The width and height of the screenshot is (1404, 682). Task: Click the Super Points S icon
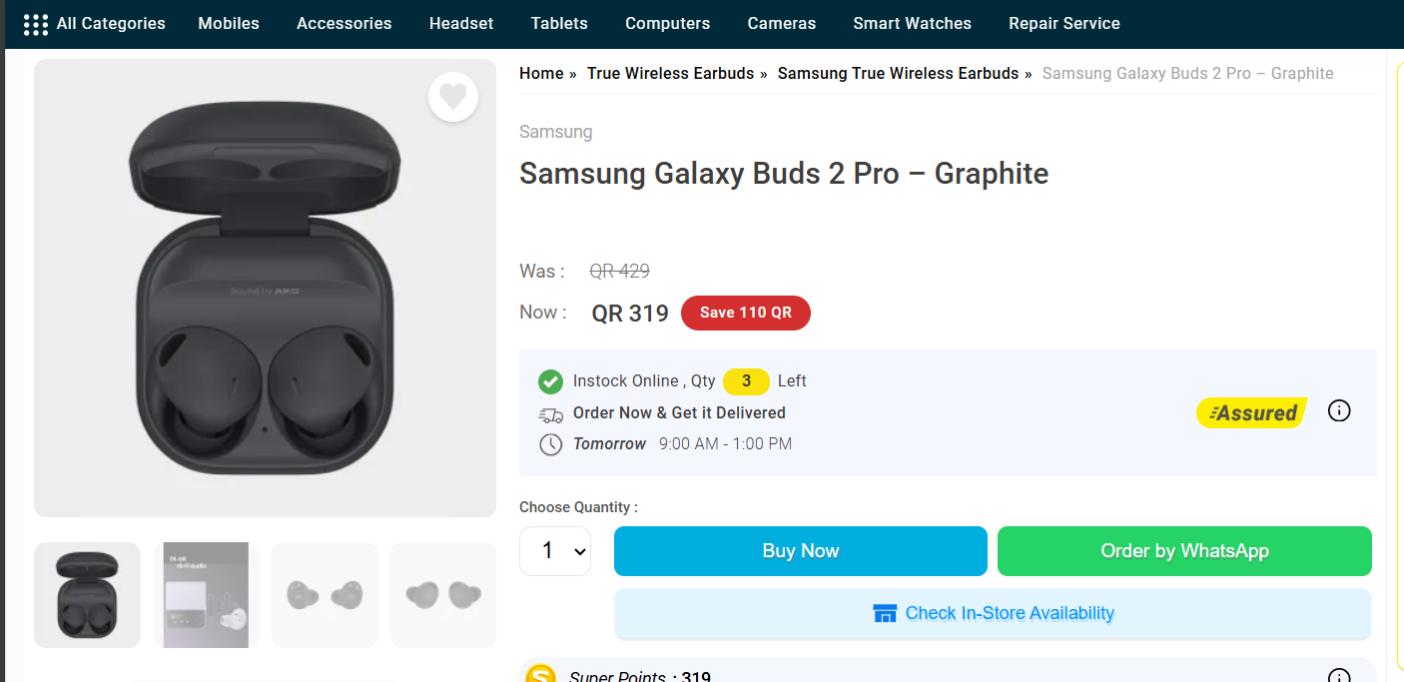540,675
